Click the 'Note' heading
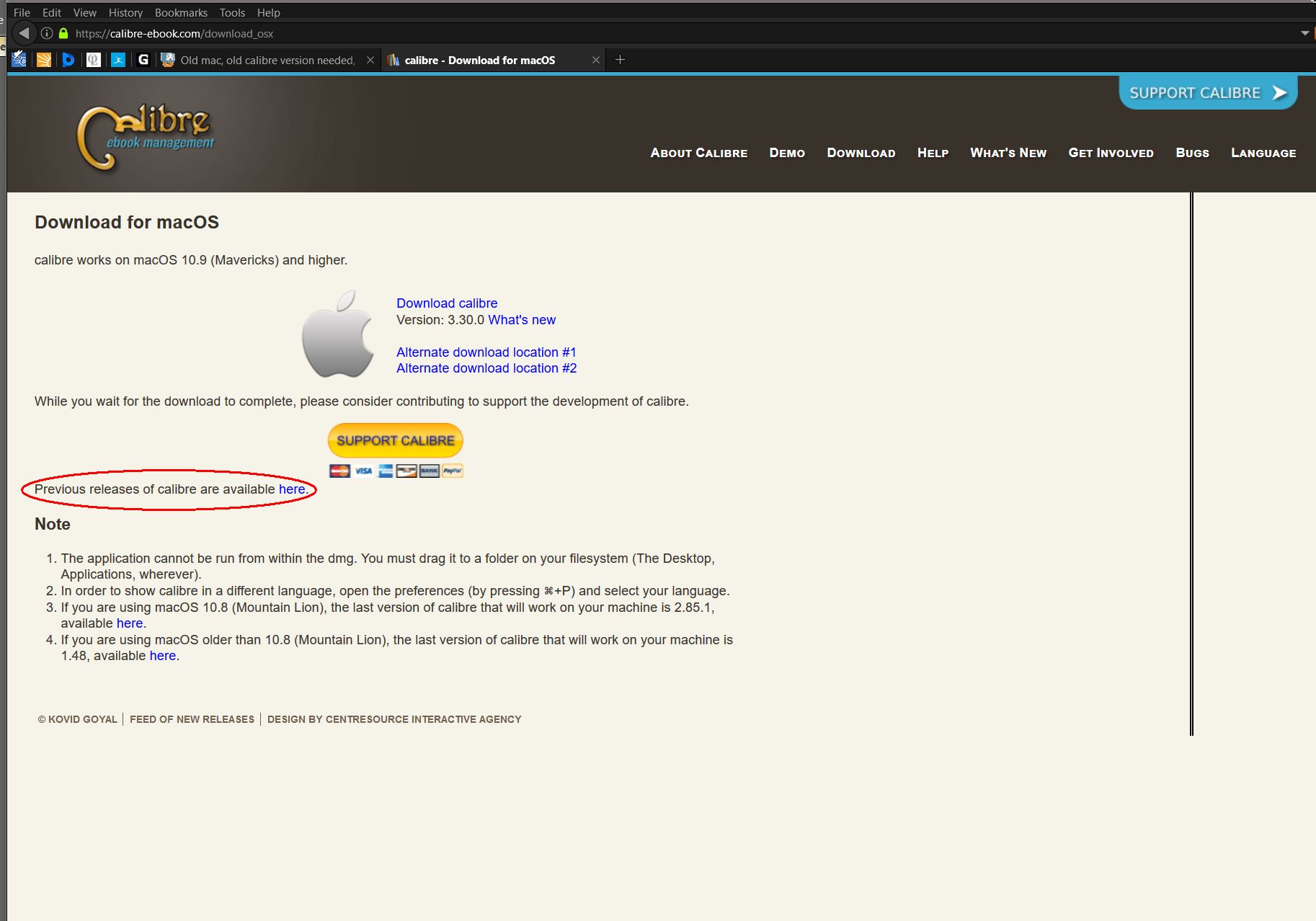The width and height of the screenshot is (1316, 921). 53,524
